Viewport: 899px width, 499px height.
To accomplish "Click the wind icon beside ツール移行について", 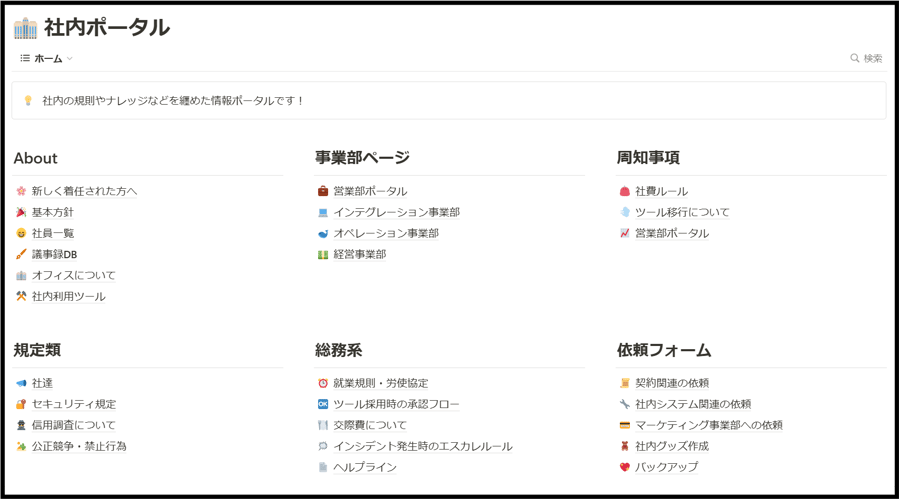I will pos(625,212).
